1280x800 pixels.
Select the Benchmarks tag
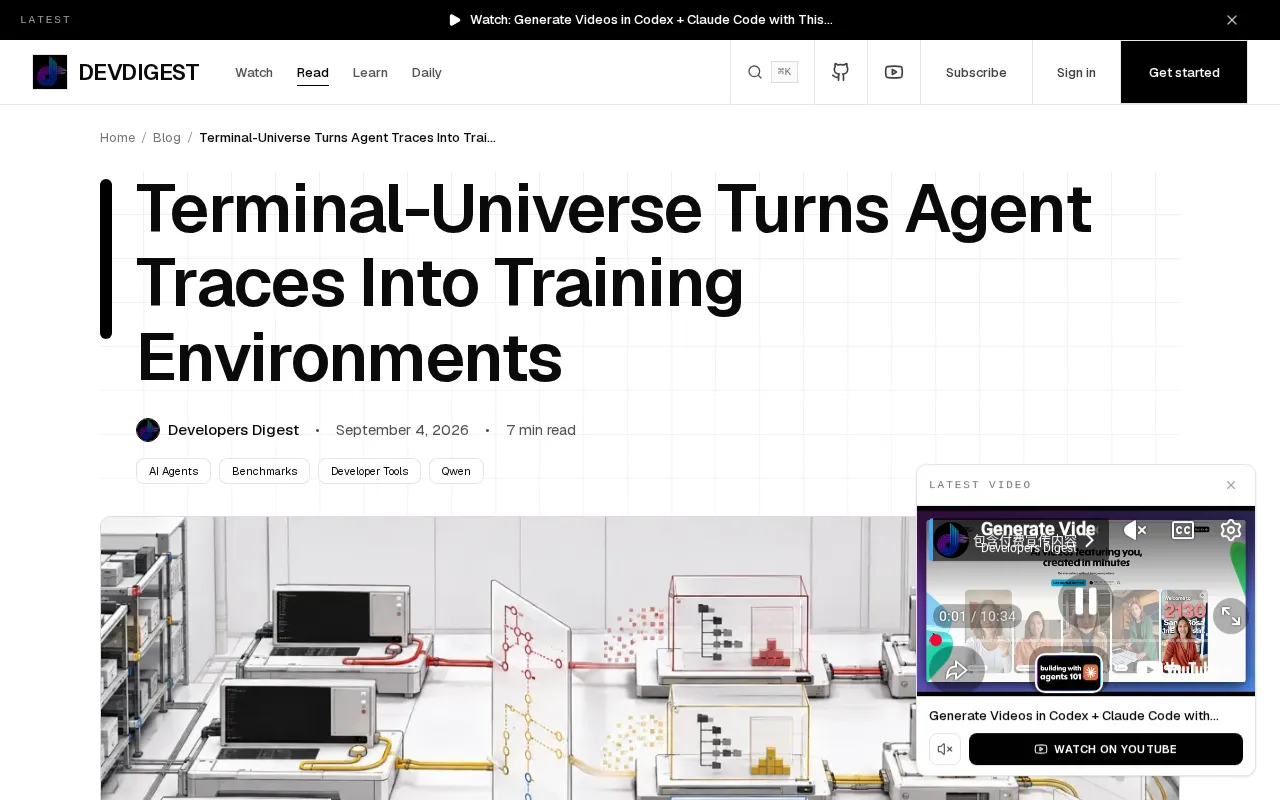coord(265,471)
